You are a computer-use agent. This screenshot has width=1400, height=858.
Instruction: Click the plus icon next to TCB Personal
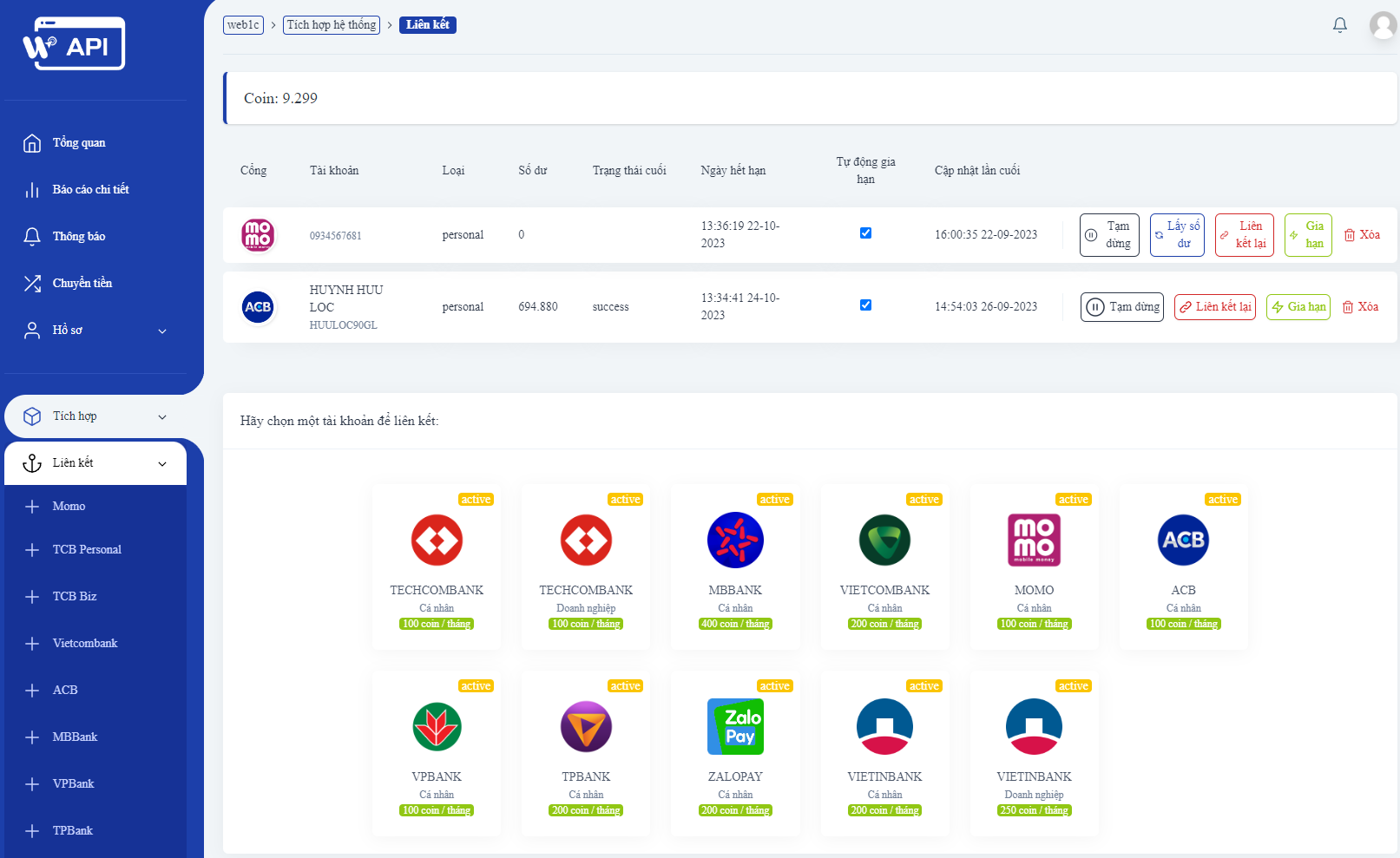[x=32, y=550]
